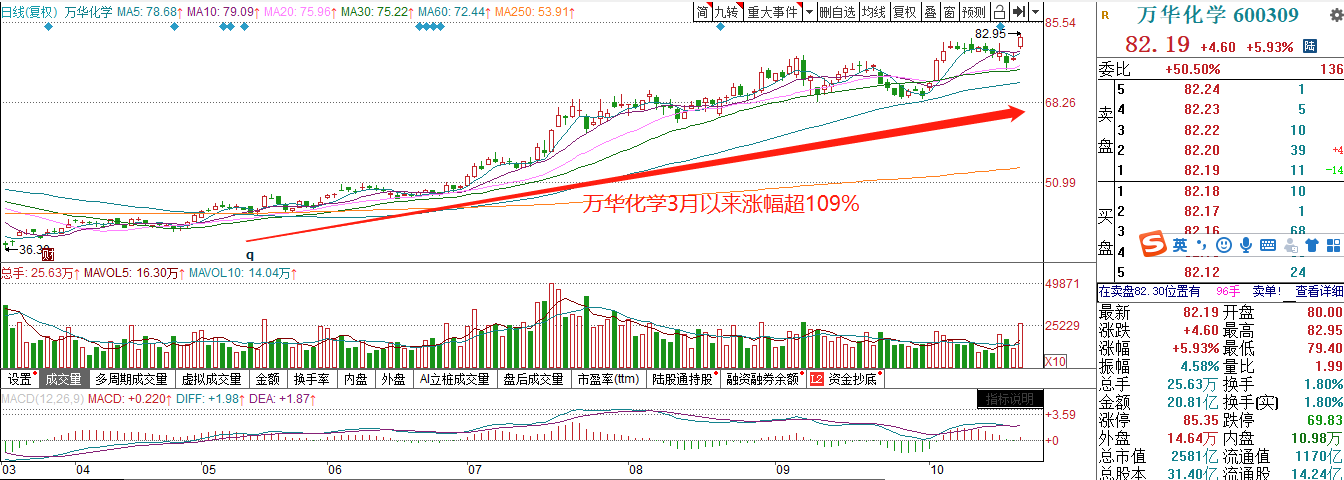1344x480 pixels.
Task: Click the R margin-trading badge
Action: tap(1105, 14)
